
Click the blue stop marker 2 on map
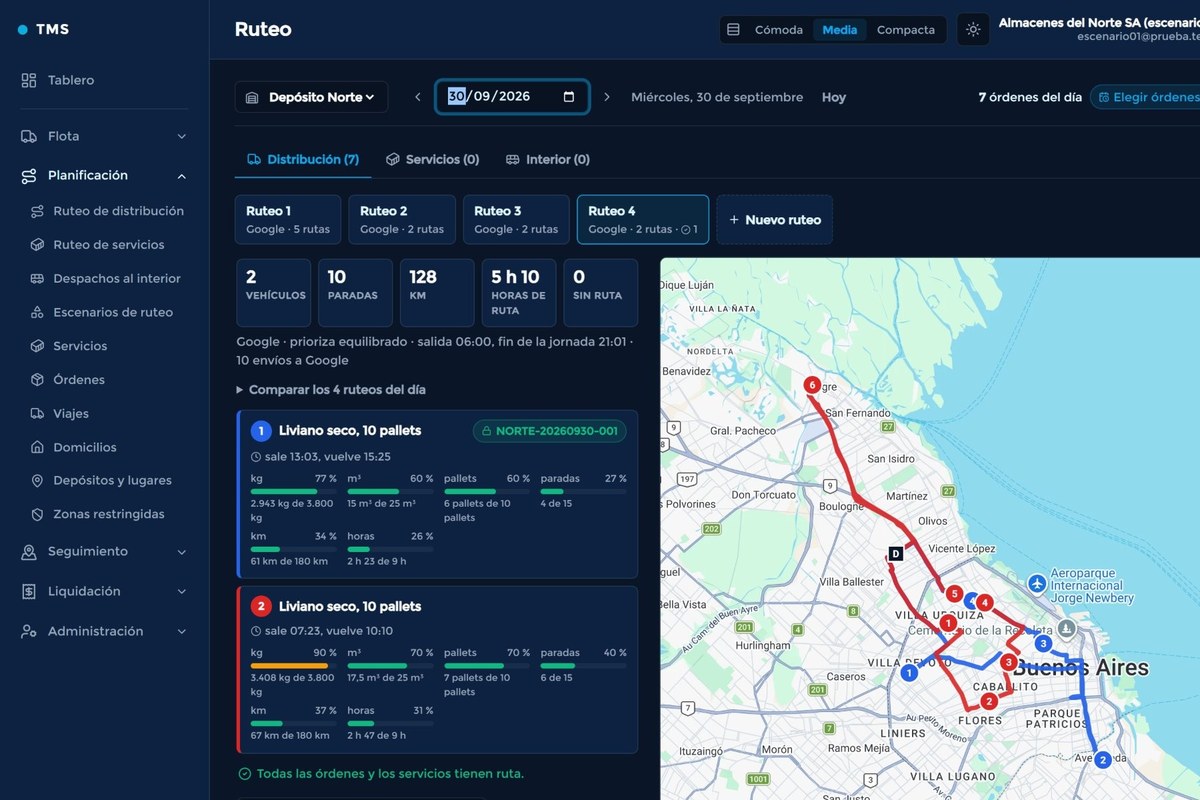coord(1103,760)
